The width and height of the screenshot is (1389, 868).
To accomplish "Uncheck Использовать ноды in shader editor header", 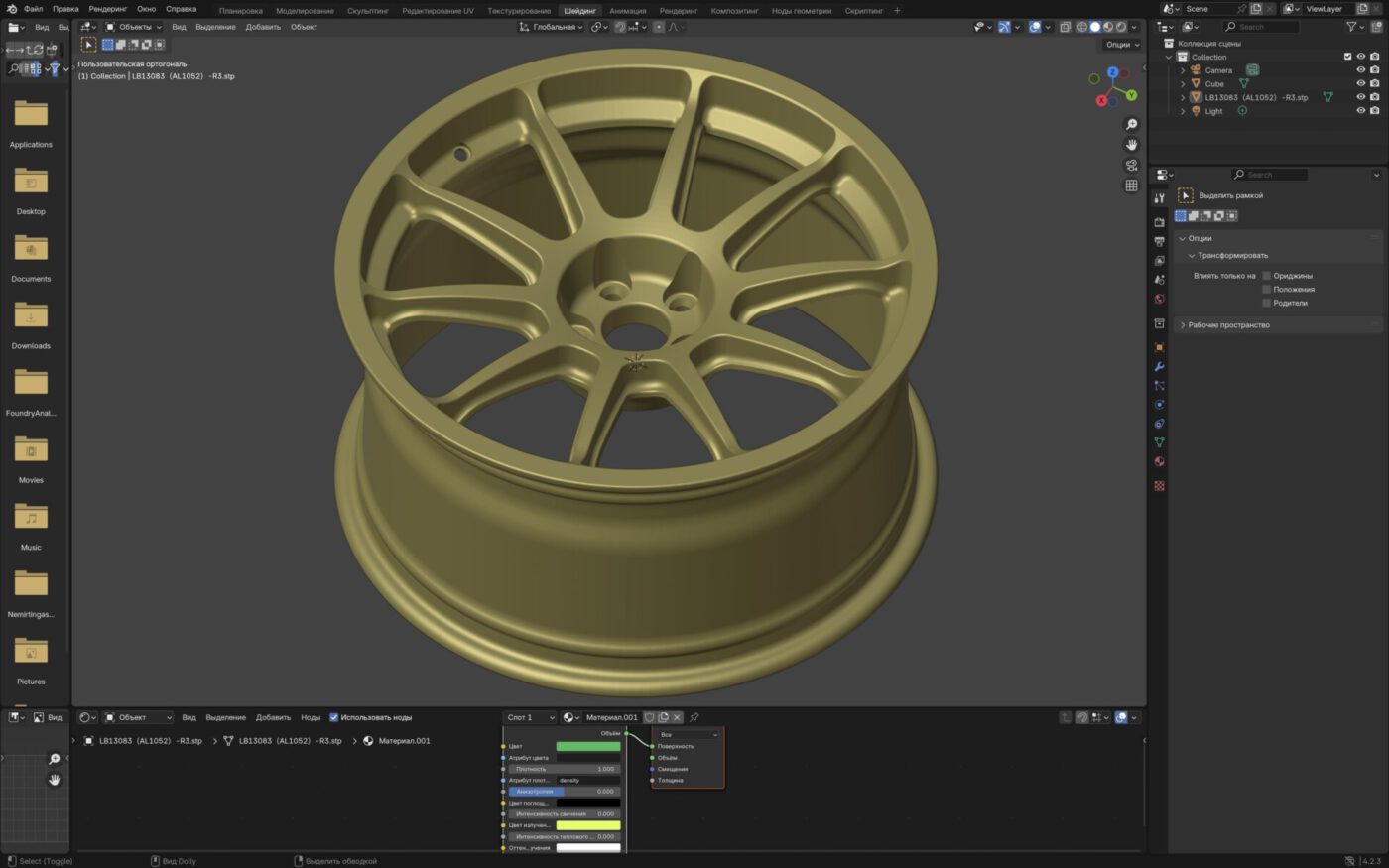I will click(333, 717).
